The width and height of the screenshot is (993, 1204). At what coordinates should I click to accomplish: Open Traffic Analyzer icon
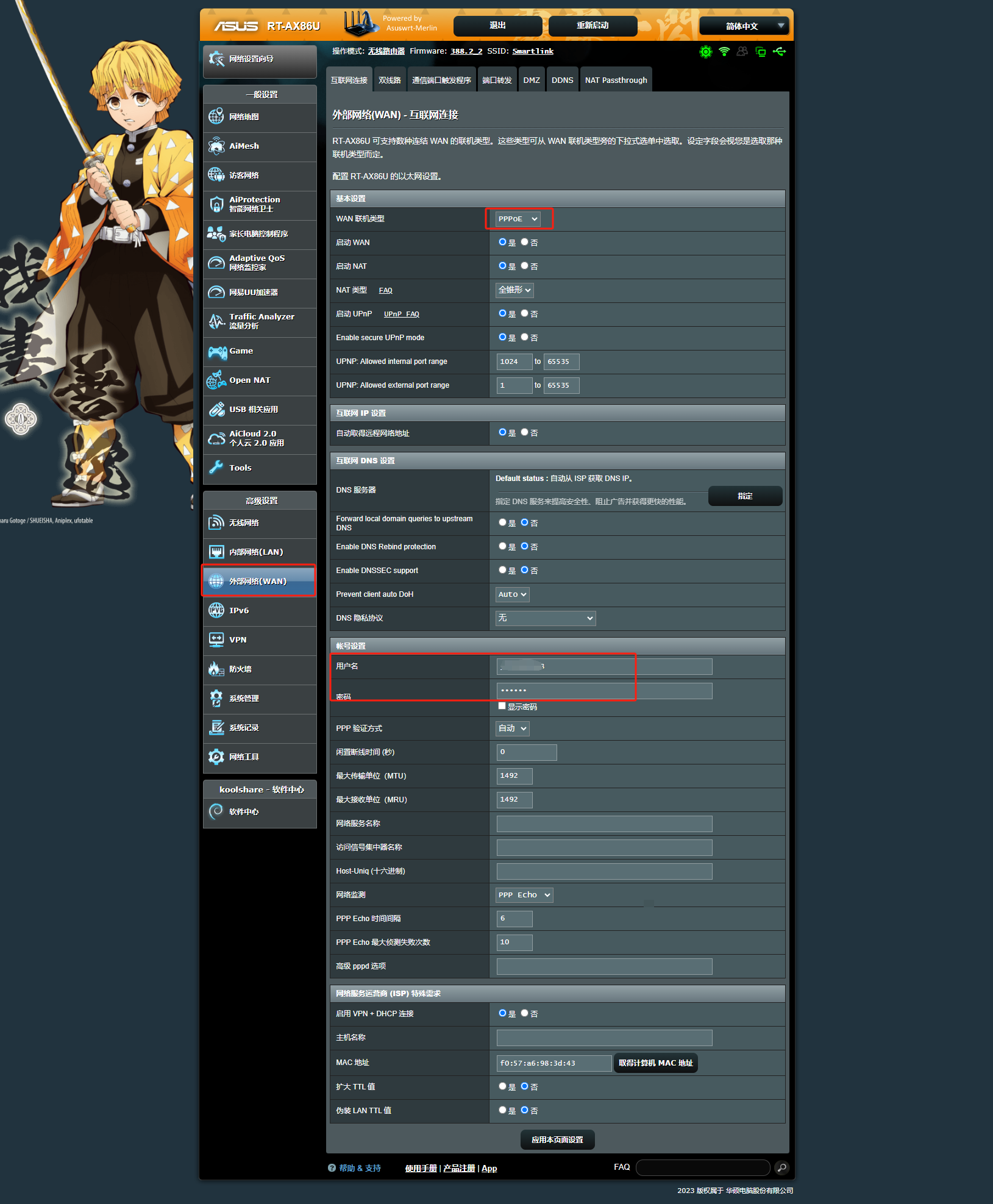[216, 321]
